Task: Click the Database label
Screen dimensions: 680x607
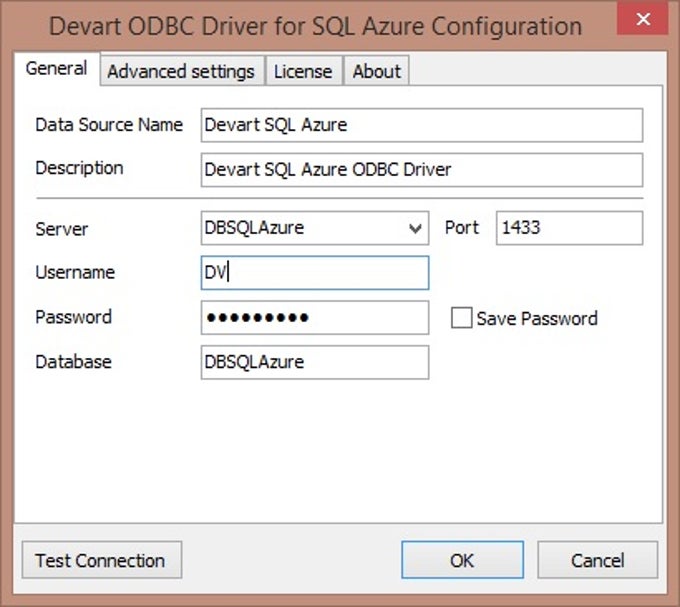Action: click(x=73, y=362)
